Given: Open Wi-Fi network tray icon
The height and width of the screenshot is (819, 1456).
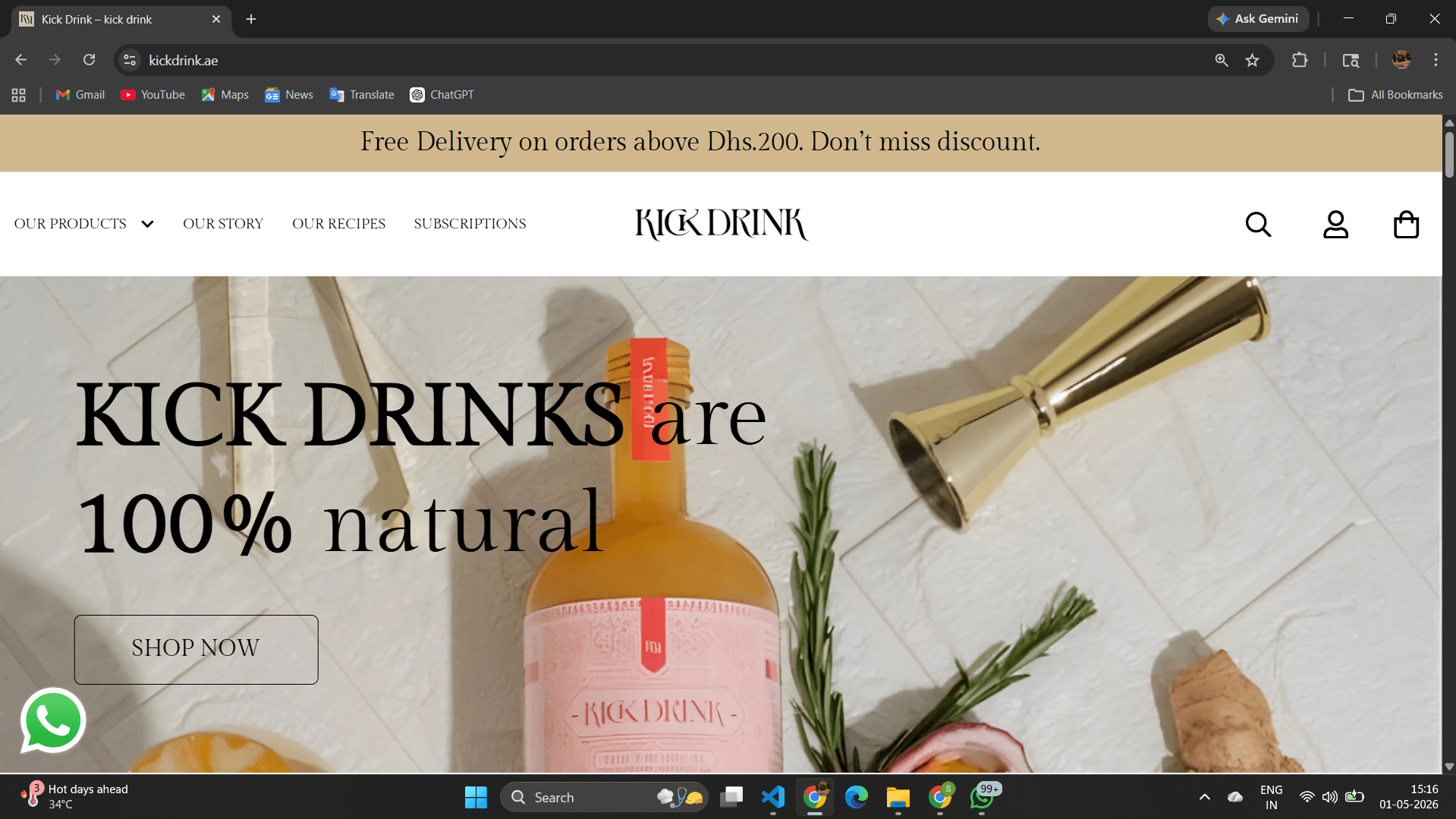Looking at the screenshot, I should click(x=1307, y=797).
